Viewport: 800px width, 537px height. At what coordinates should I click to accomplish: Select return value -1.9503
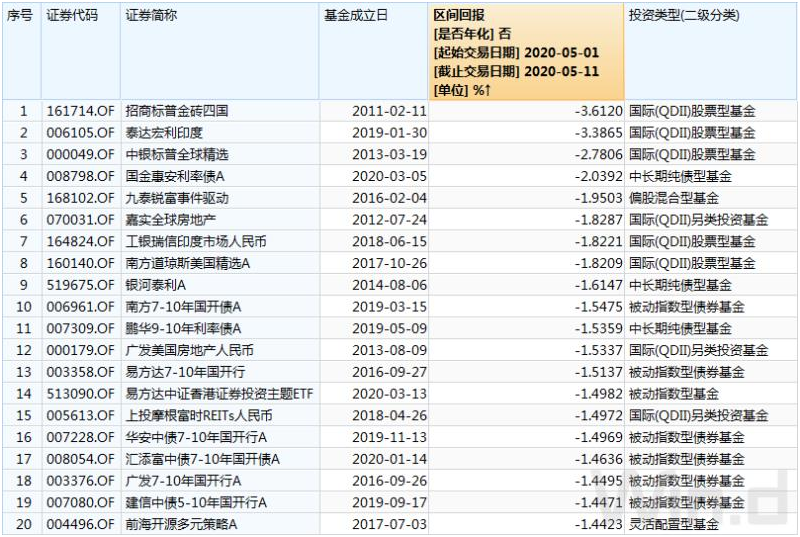click(x=598, y=198)
